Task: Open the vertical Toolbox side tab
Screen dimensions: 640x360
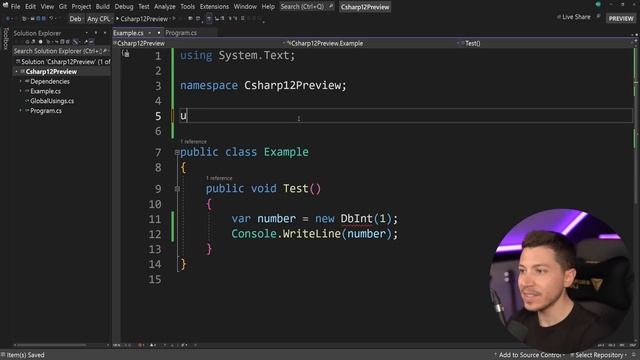Action: (5, 39)
